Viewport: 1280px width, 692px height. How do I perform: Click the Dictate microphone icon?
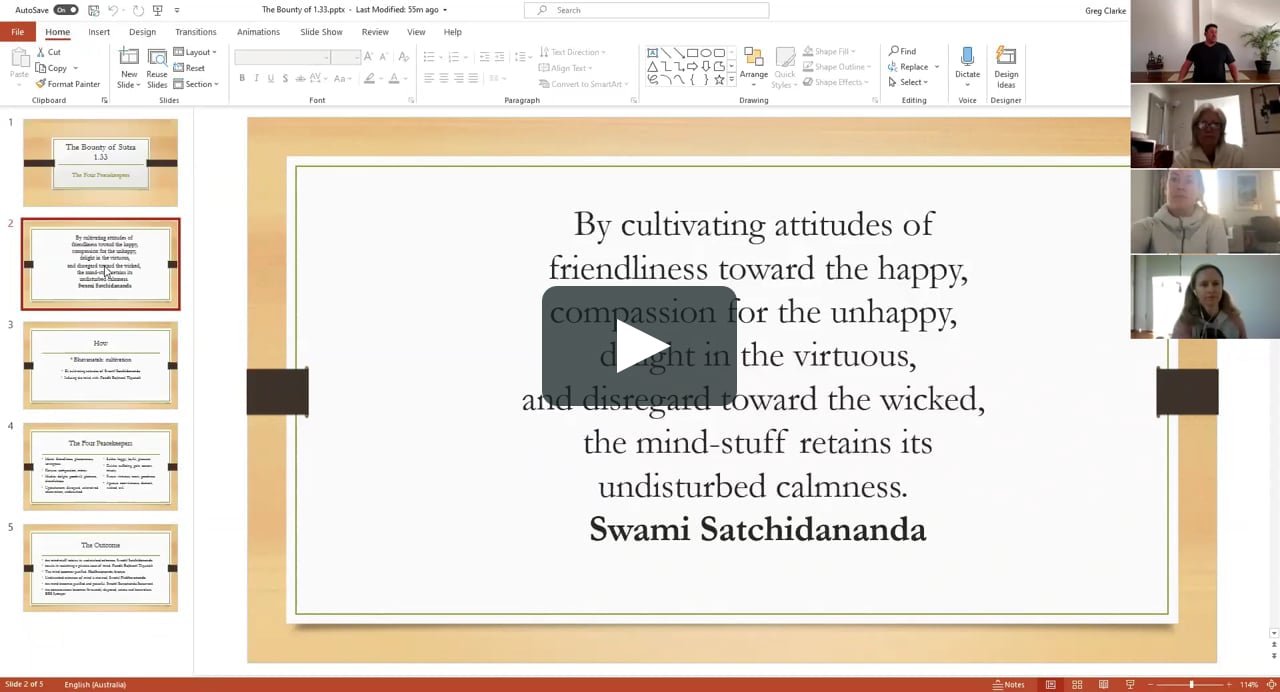point(967,57)
